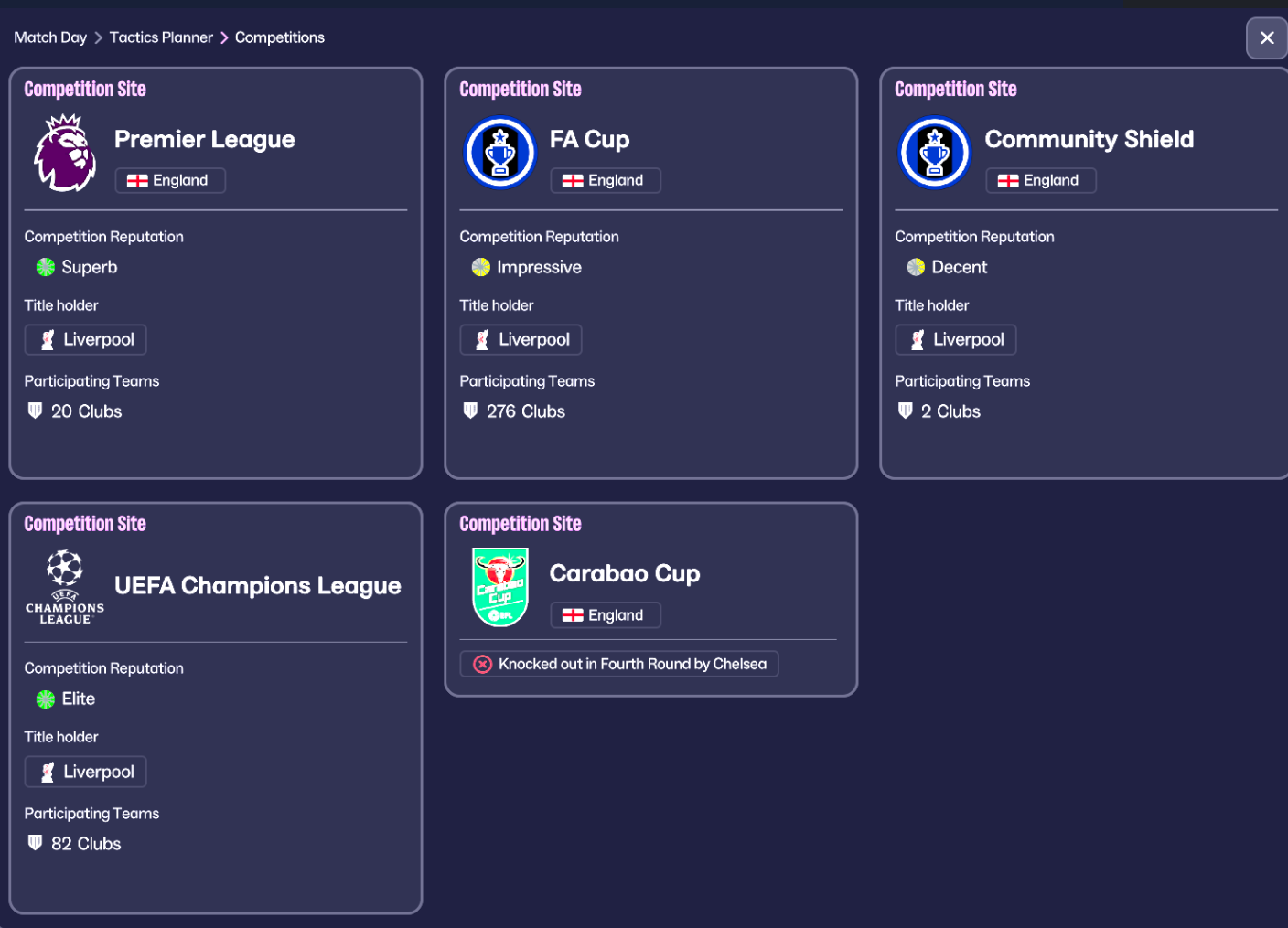Screen dimensions: 1288x928
Task: Open England nation under FA Cup
Action: point(606,181)
